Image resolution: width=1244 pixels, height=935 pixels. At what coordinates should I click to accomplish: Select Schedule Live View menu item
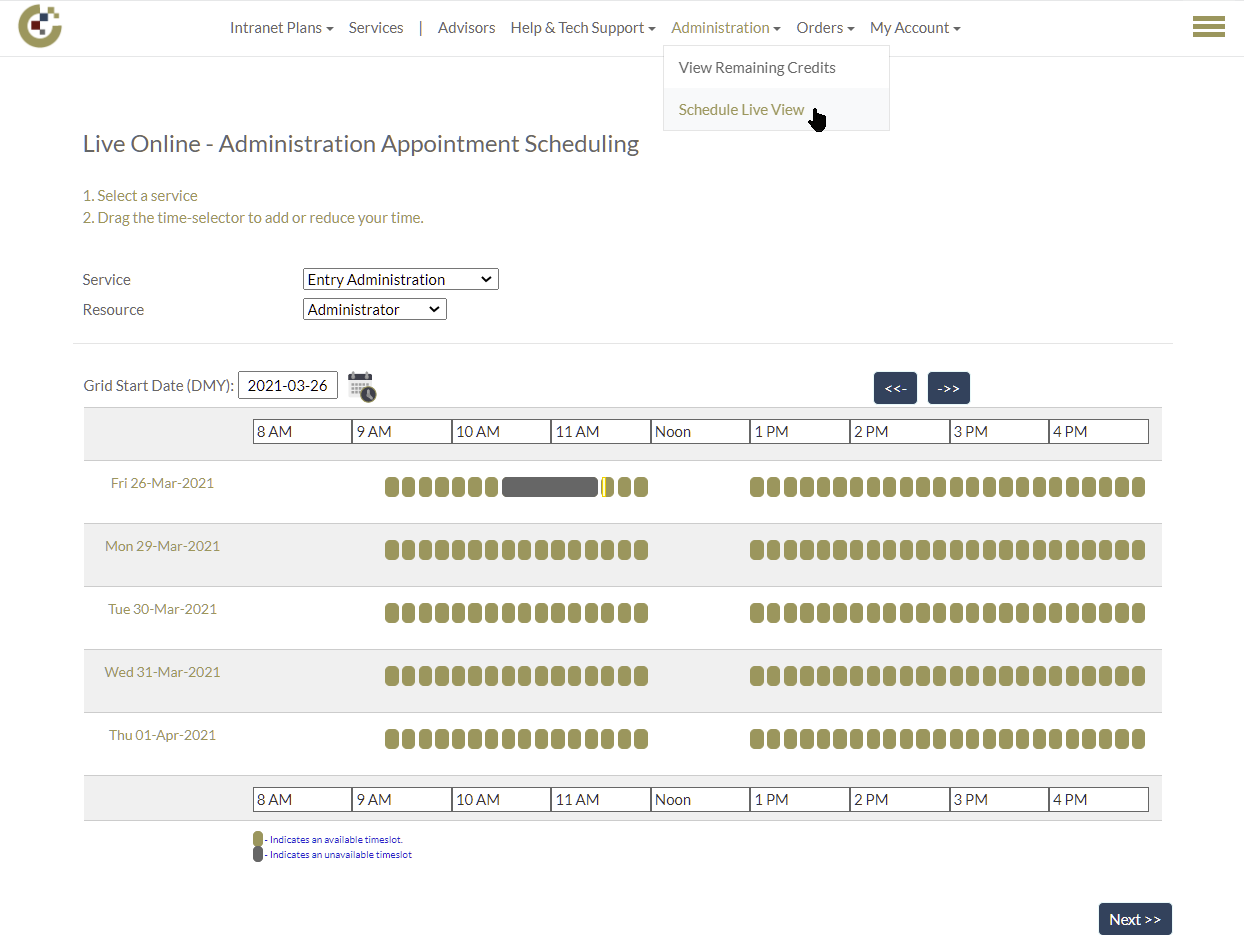tap(741, 110)
